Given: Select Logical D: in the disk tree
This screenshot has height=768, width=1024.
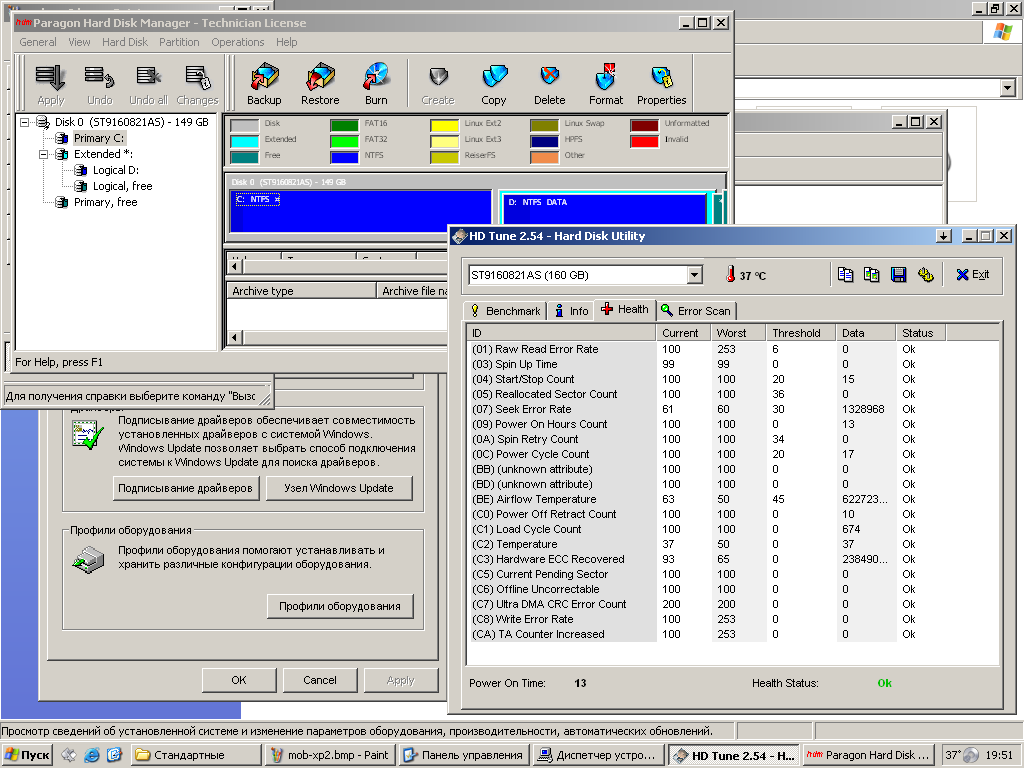Looking at the screenshot, I should 116,170.
